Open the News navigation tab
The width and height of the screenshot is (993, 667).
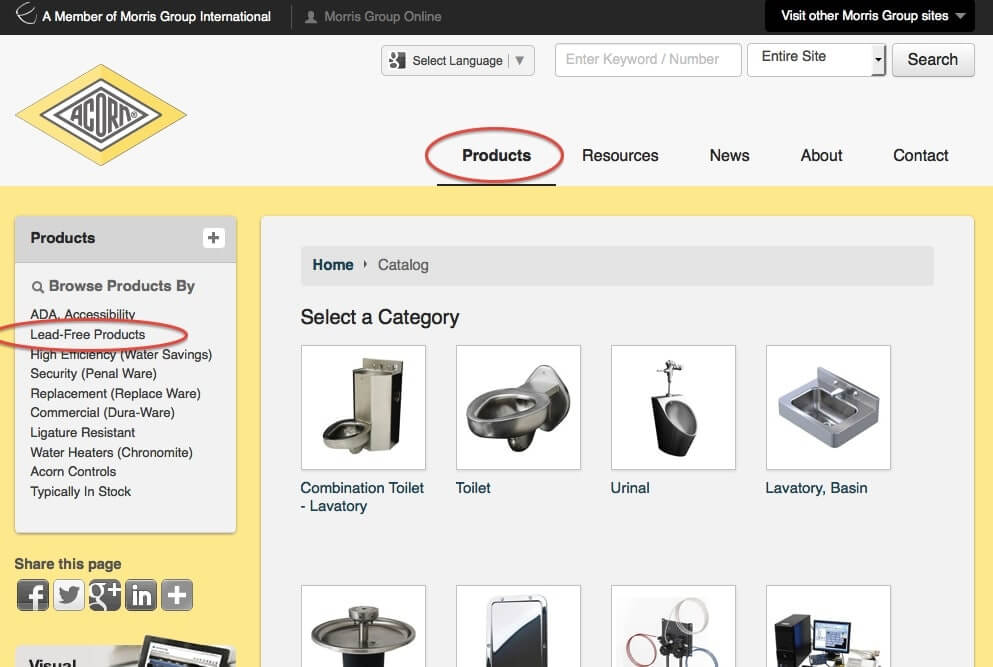coord(730,155)
